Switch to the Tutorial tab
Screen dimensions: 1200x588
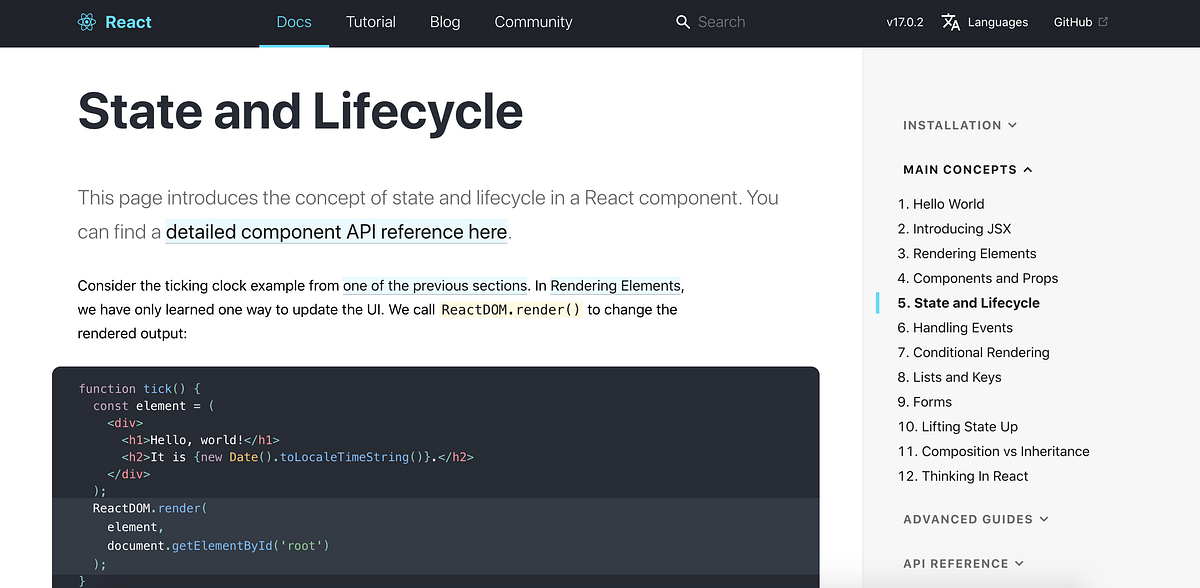pos(371,21)
